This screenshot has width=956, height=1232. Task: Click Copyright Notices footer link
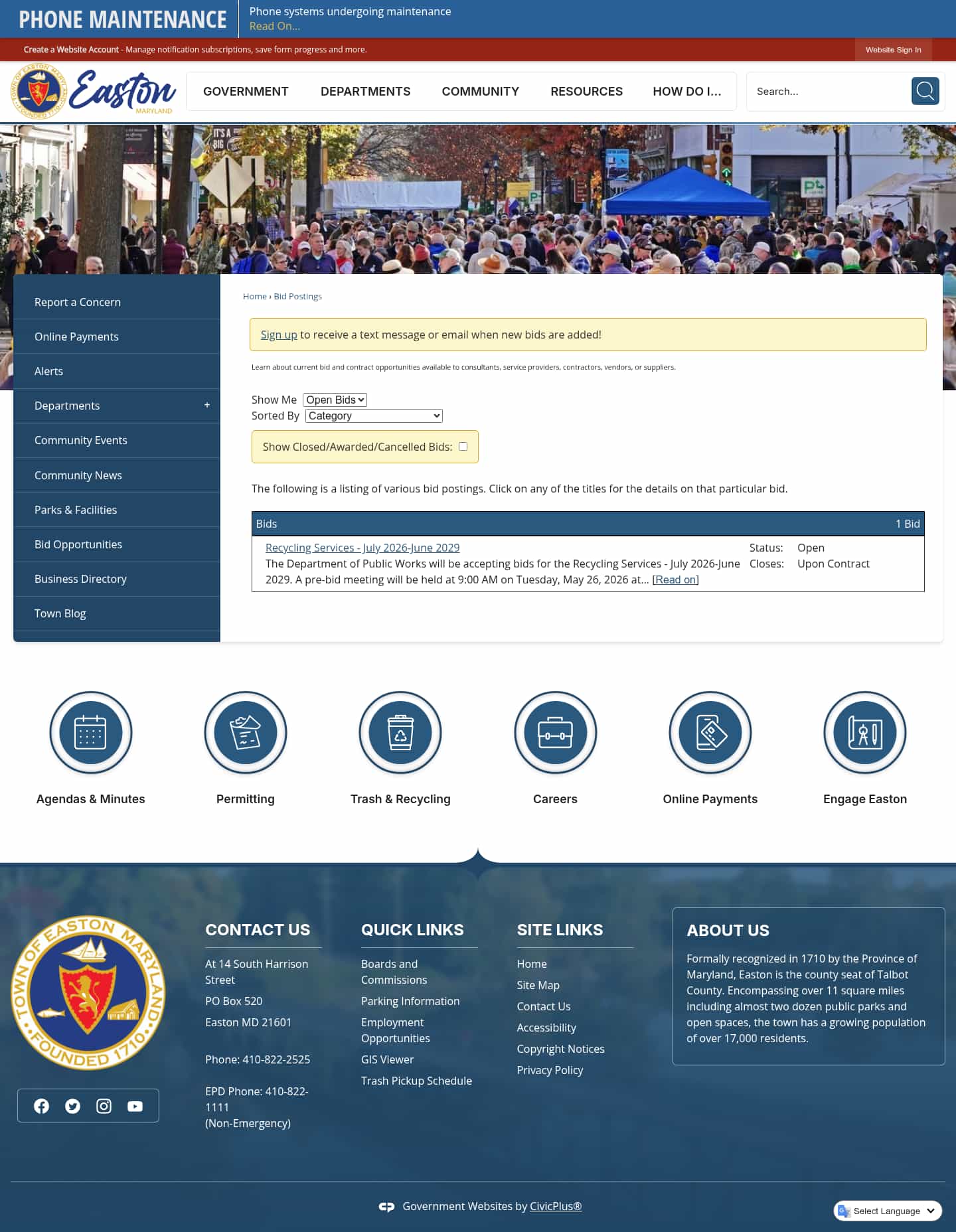click(x=561, y=1049)
